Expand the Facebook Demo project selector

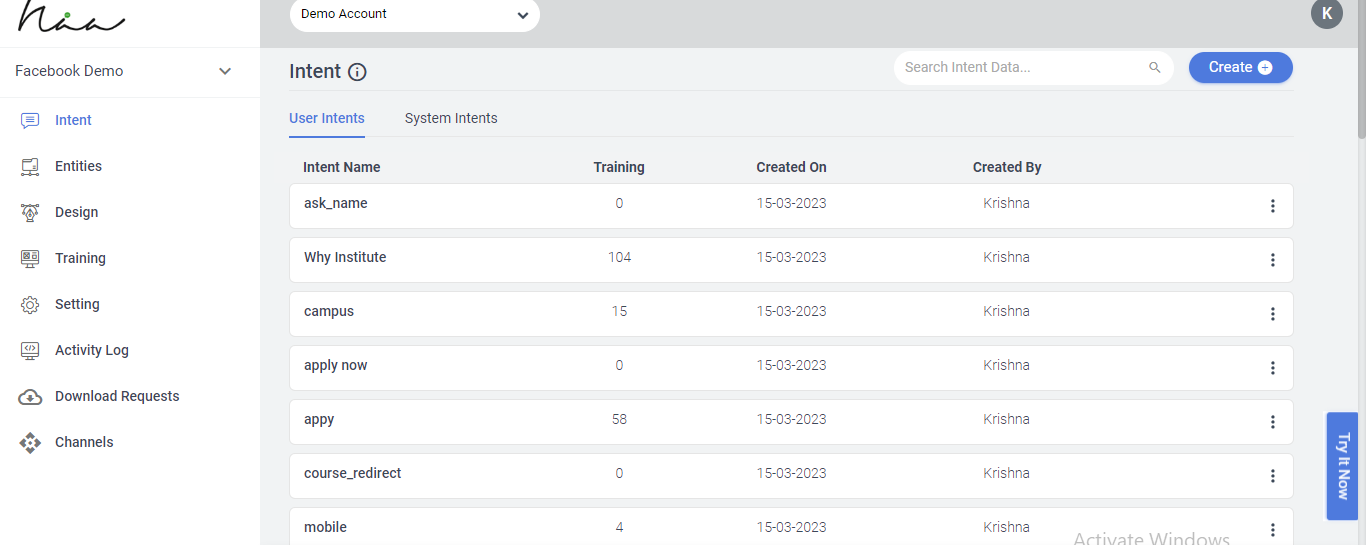pyautogui.click(x=225, y=71)
